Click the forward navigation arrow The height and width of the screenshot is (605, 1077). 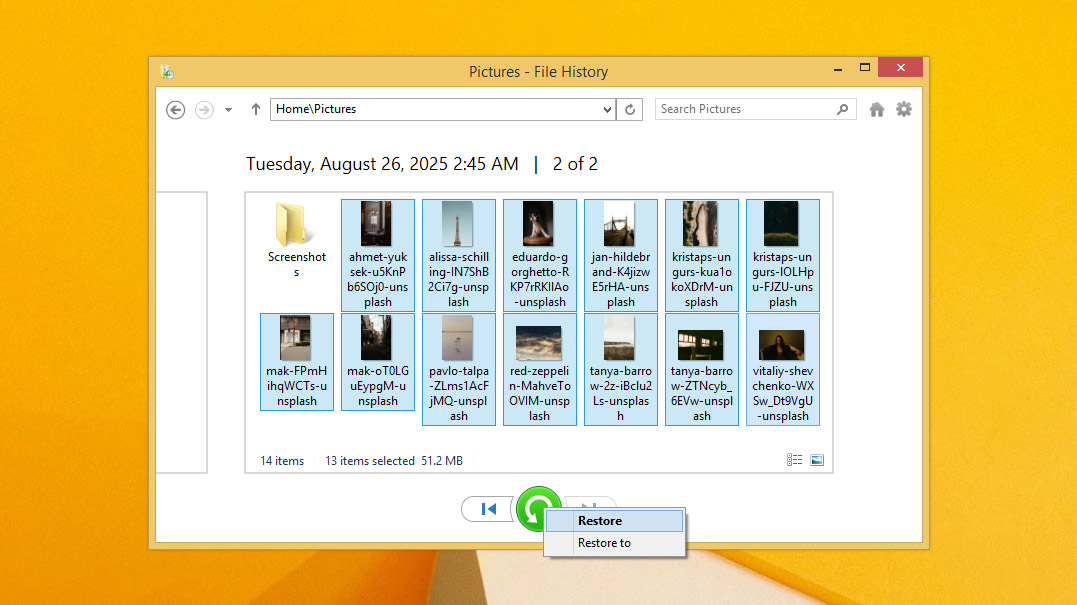click(x=203, y=110)
